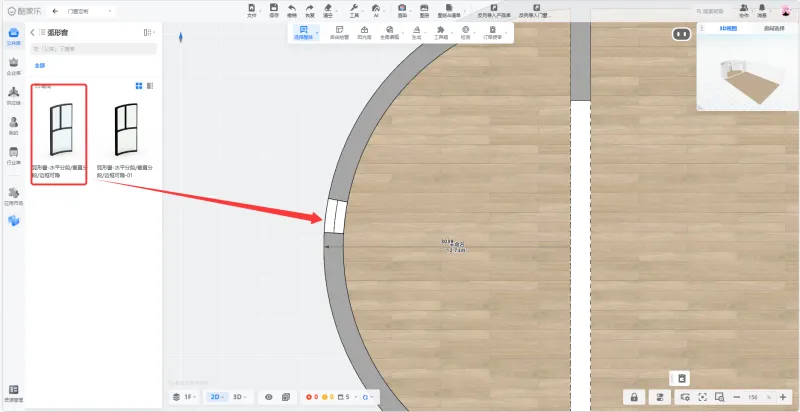Switch to 3D view mode
This screenshot has width=800, height=412.
pos(238,397)
